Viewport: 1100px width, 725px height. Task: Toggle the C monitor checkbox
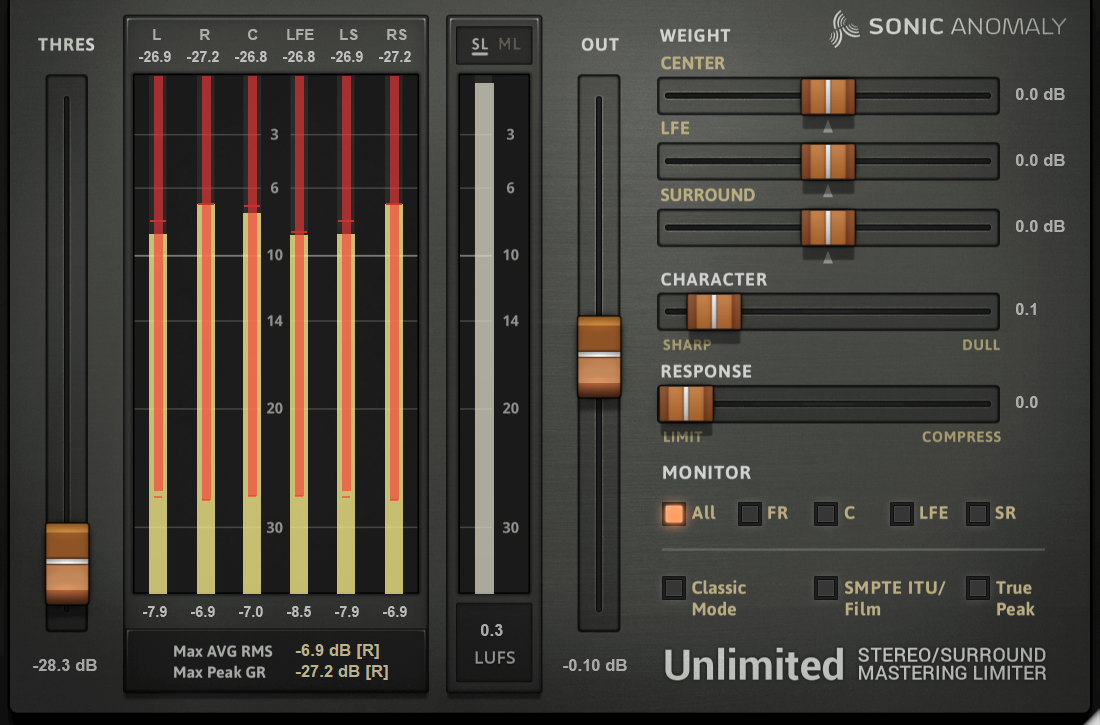(x=826, y=514)
